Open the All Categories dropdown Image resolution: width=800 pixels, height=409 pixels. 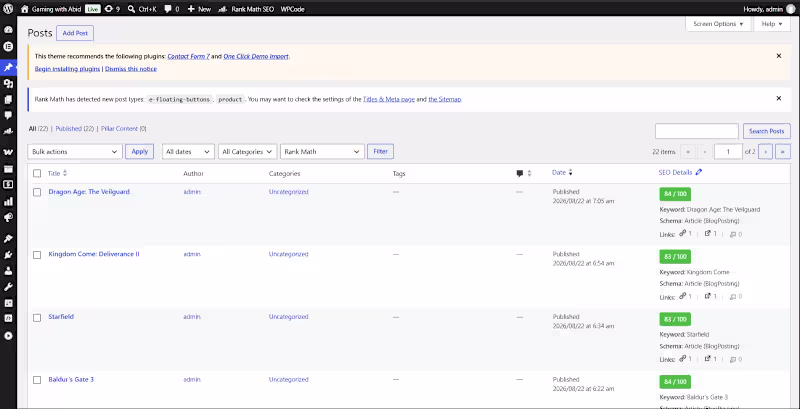247,151
